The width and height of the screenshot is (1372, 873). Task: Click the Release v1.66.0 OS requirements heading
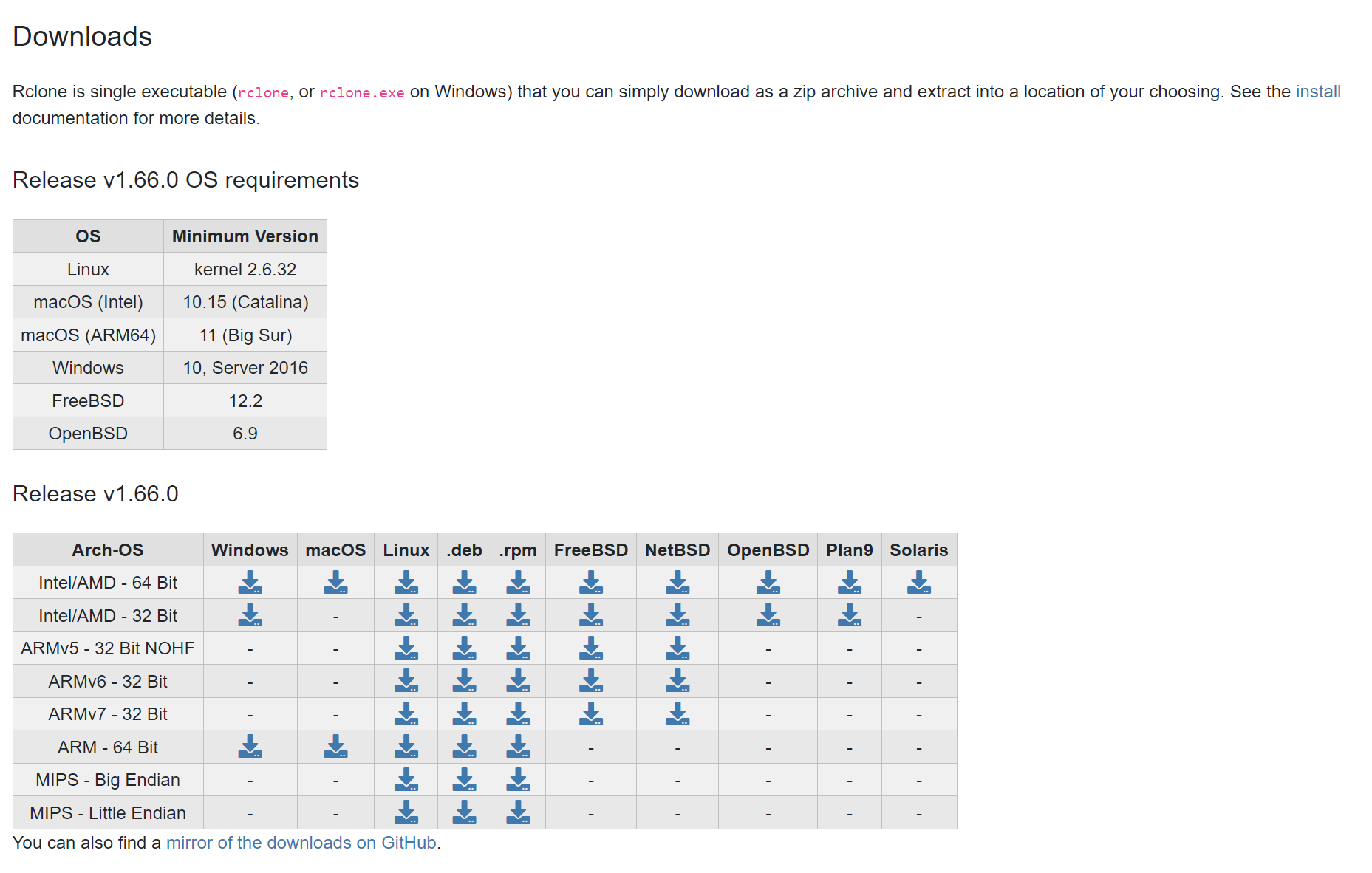[x=185, y=180]
